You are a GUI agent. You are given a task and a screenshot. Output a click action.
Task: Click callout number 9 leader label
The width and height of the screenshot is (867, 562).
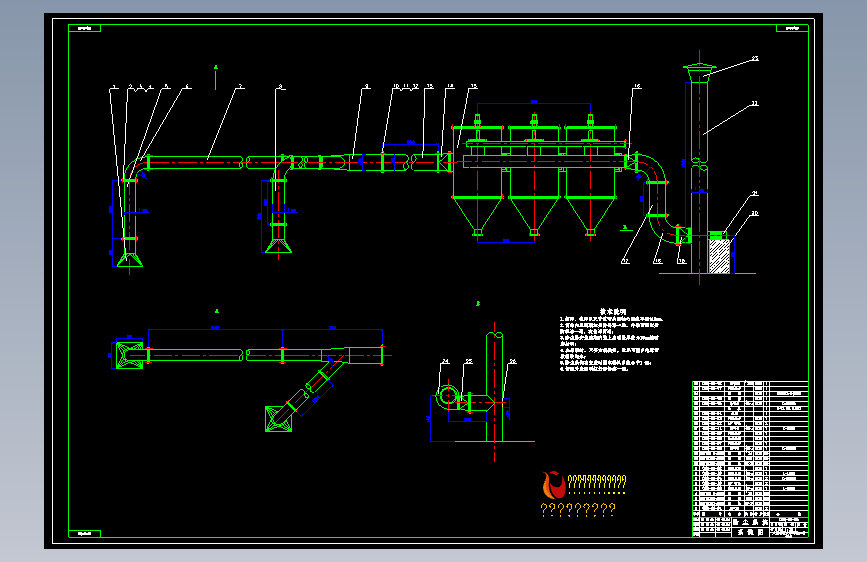pos(367,87)
